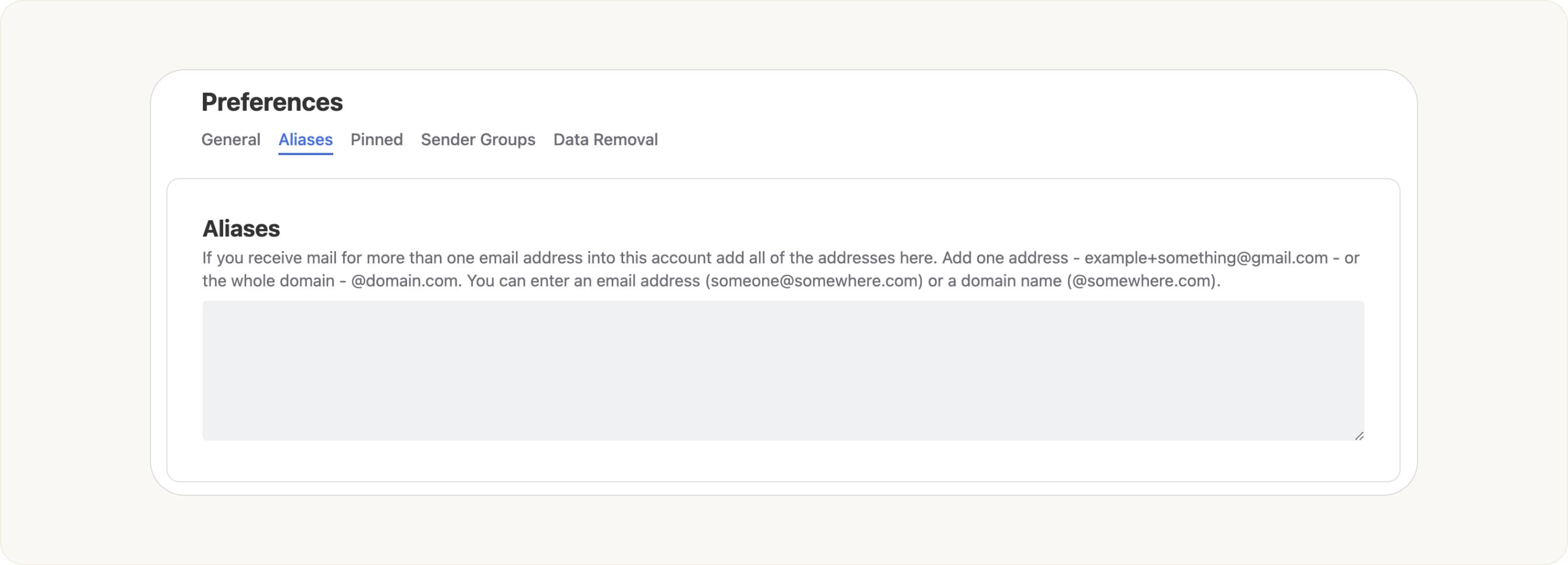Open the Sender Groups tab
Screen dimensions: 1568x565
pyautogui.click(x=478, y=140)
